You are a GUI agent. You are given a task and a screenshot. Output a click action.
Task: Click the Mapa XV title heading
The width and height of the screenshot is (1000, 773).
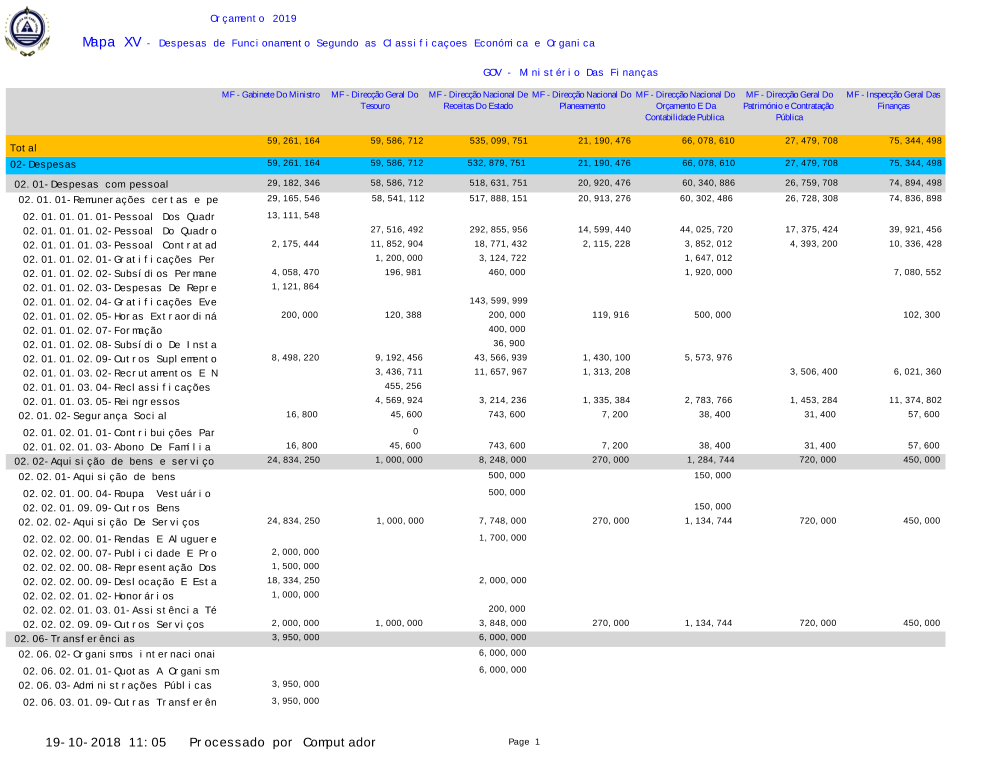tap(111, 42)
